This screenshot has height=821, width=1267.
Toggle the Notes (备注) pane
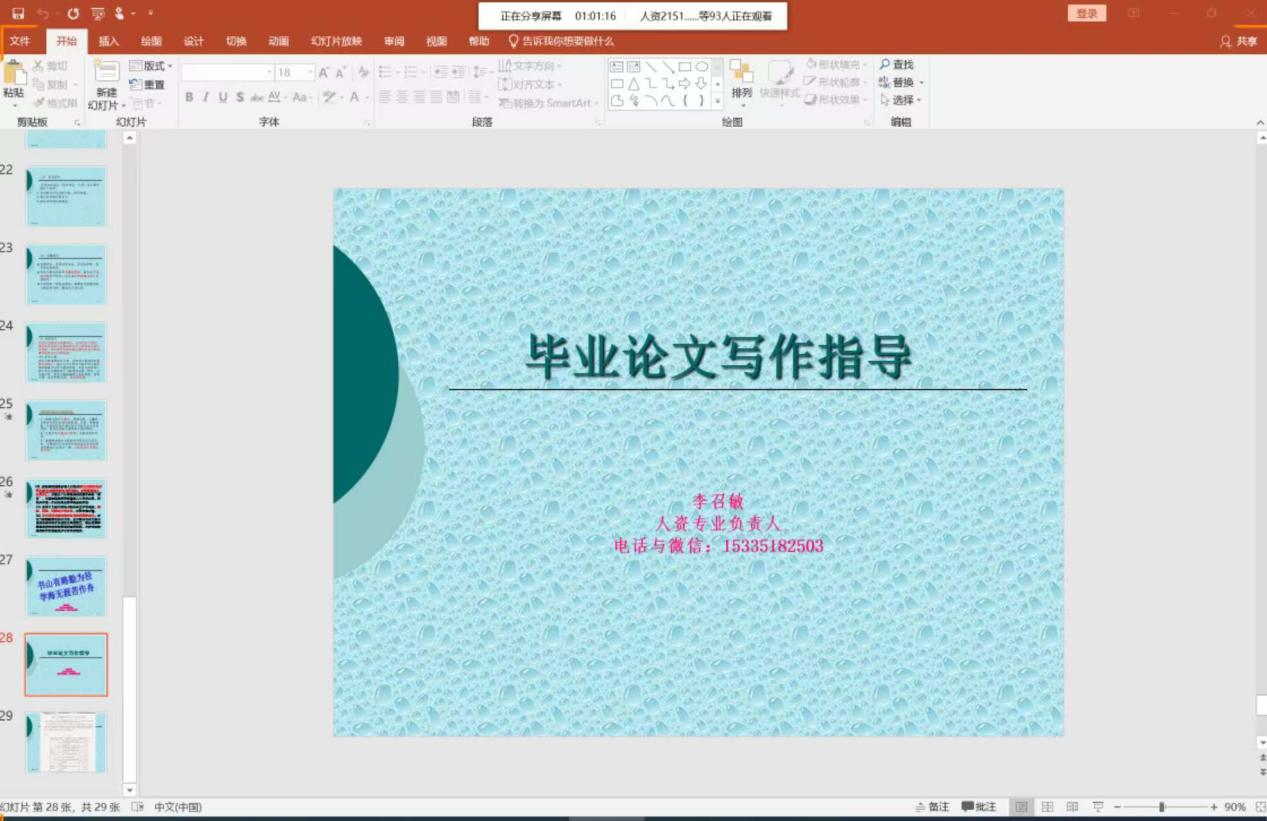point(932,807)
